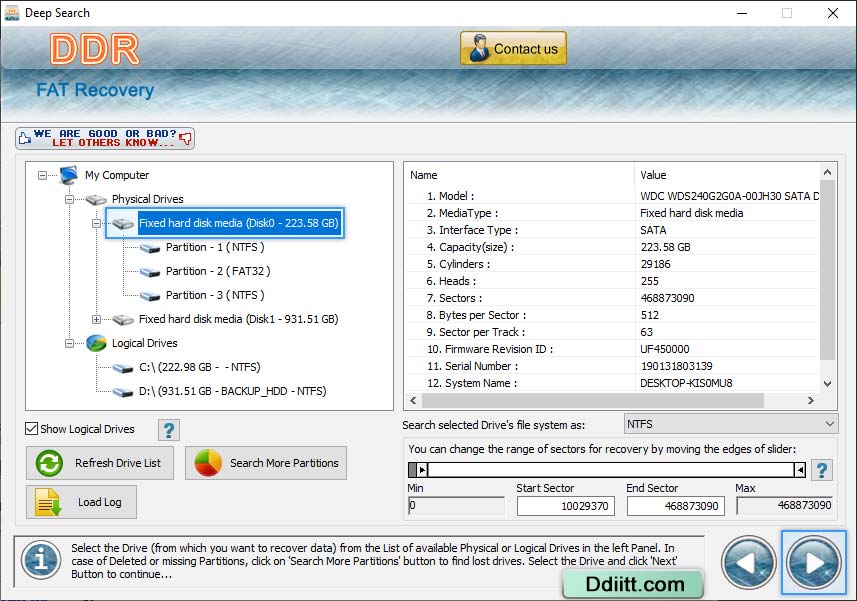
Task: Click details list scroll left arrow
Action: pos(414,400)
